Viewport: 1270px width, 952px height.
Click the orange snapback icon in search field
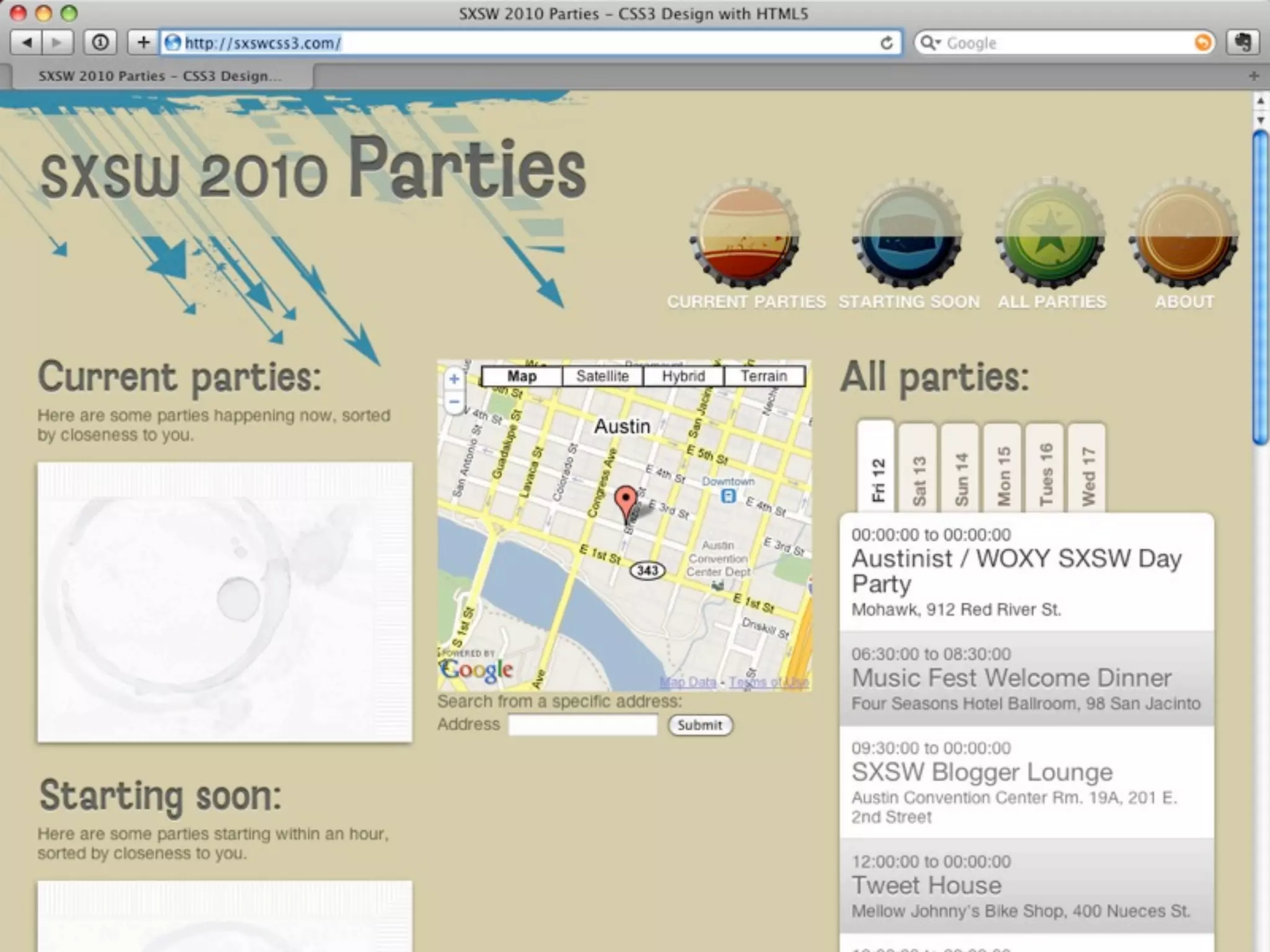[x=1203, y=43]
